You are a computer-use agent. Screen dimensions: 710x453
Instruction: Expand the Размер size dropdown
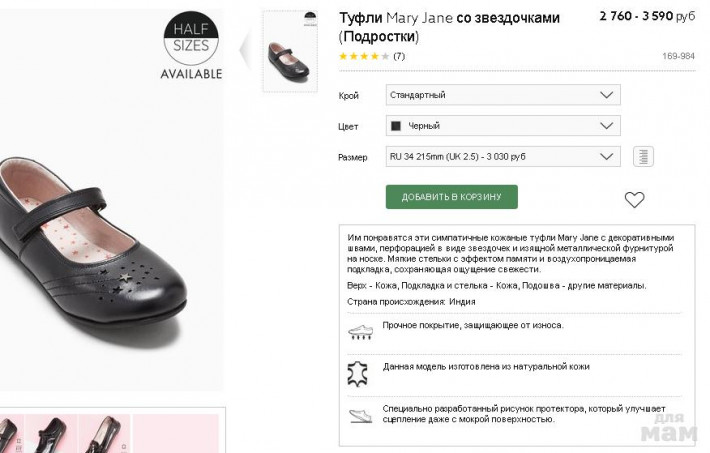click(x=503, y=157)
